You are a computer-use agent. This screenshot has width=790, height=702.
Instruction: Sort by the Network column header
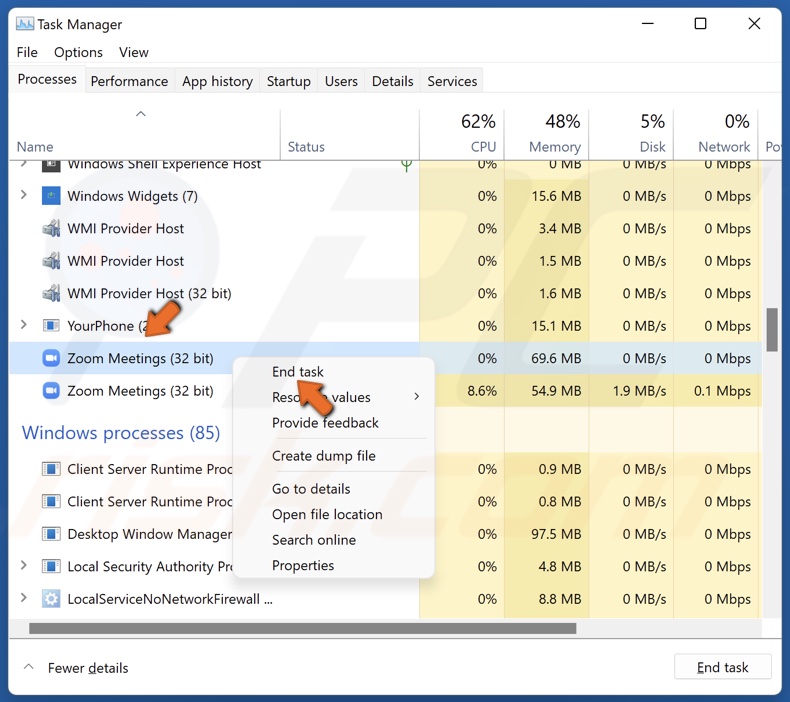click(x=716, y=134)
